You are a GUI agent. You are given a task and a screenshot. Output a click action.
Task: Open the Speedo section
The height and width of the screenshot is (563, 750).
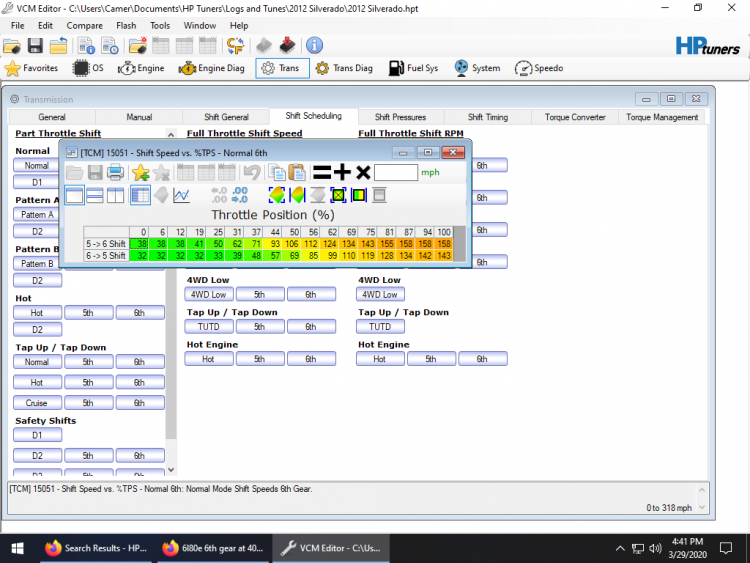(539, 68)
